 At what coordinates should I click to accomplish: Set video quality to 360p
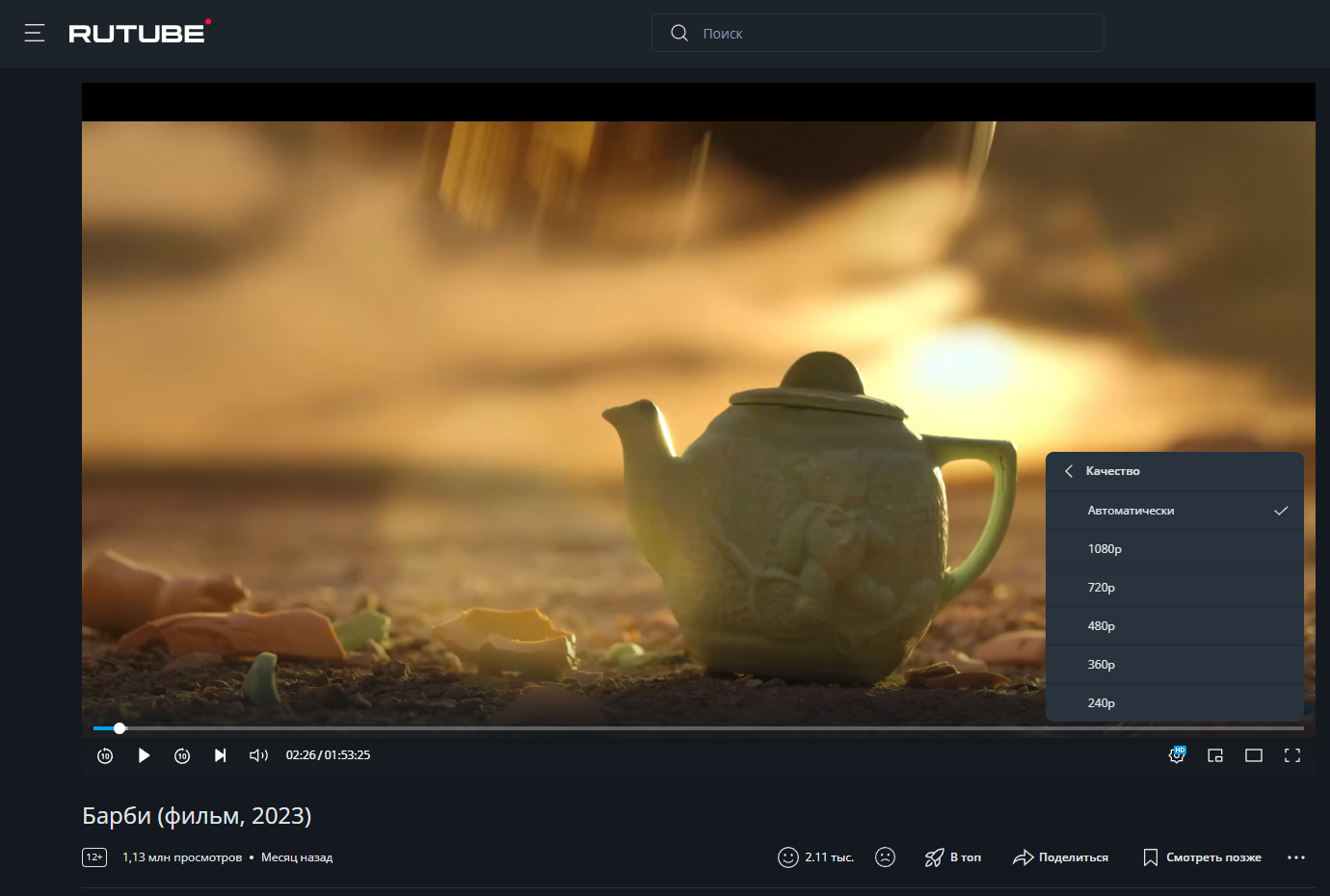[x=1175, y=665]
